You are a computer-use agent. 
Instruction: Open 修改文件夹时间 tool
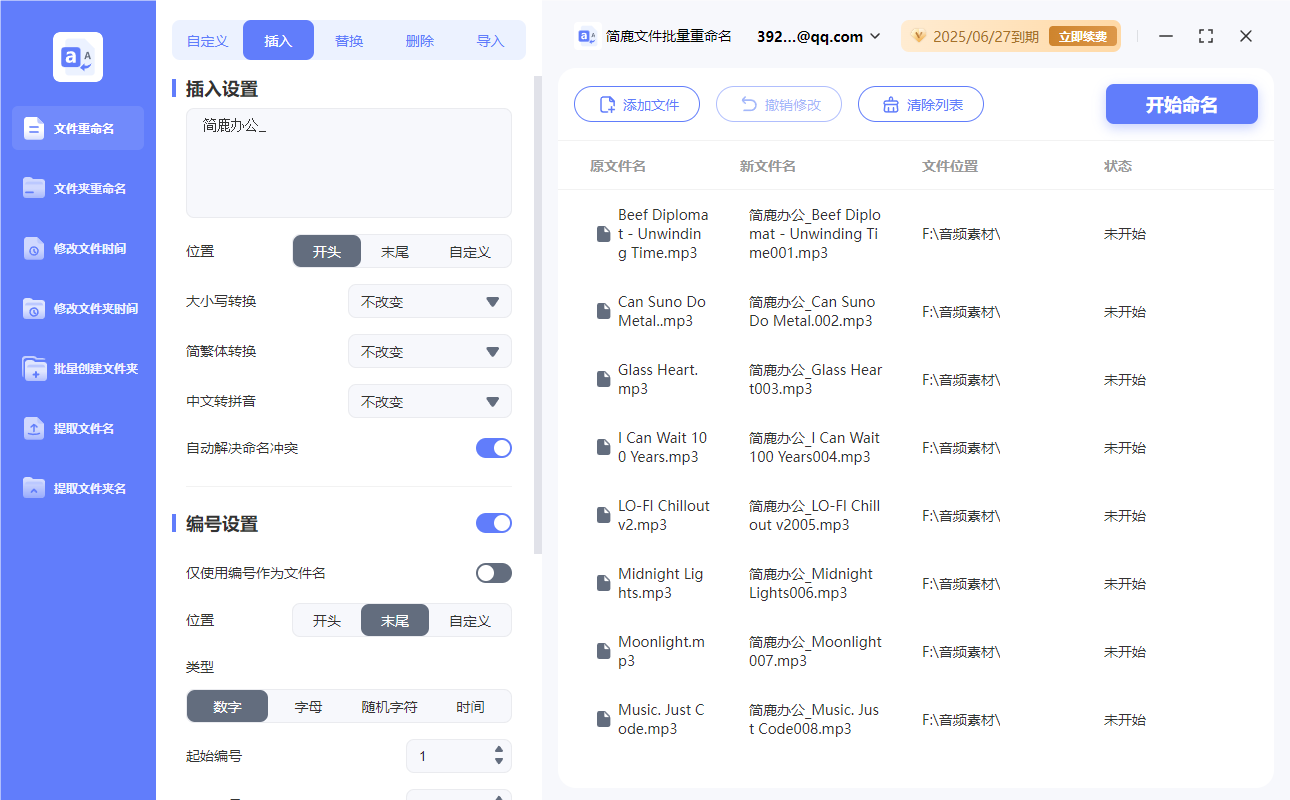(77, 308)
